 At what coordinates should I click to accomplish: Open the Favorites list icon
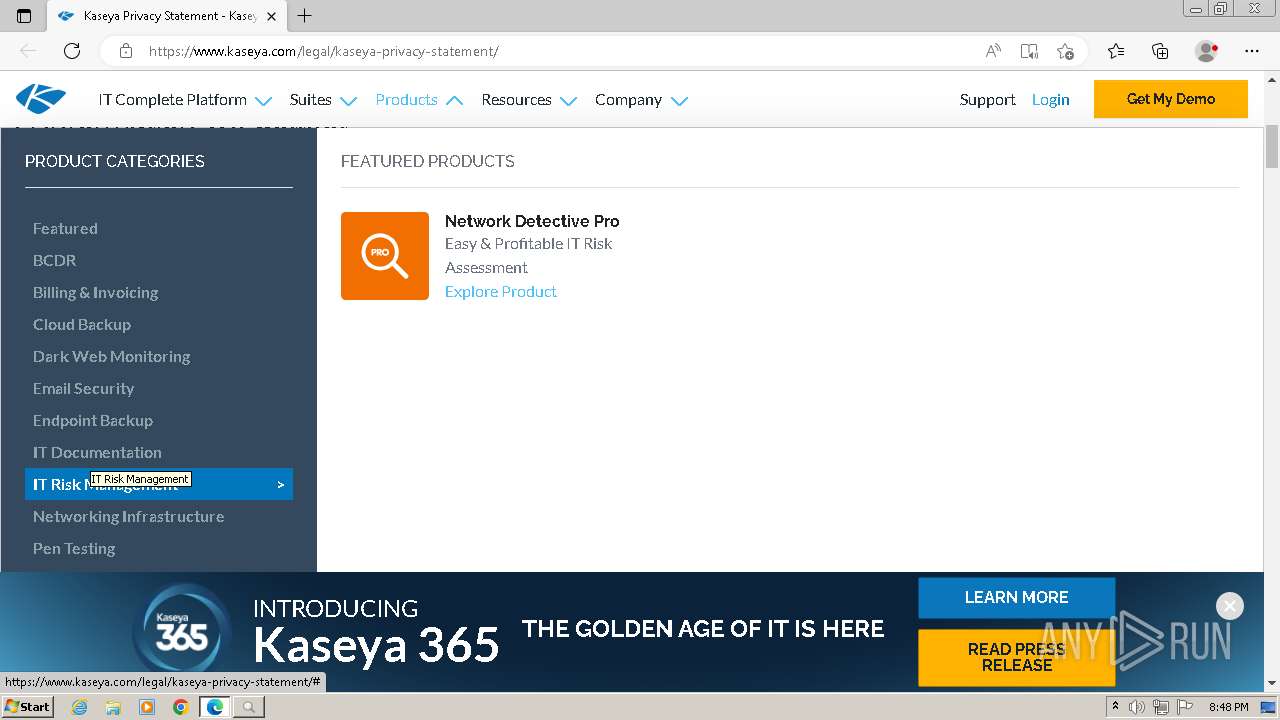tap(1116, 51)
